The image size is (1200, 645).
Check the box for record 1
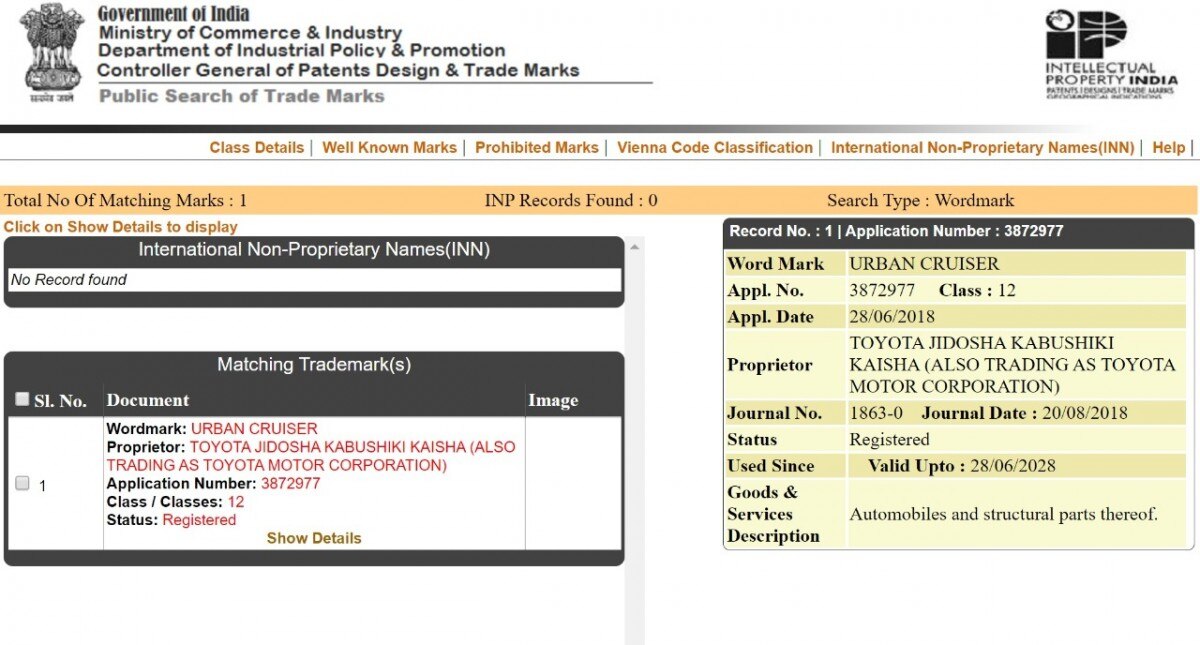pos(22,484)
